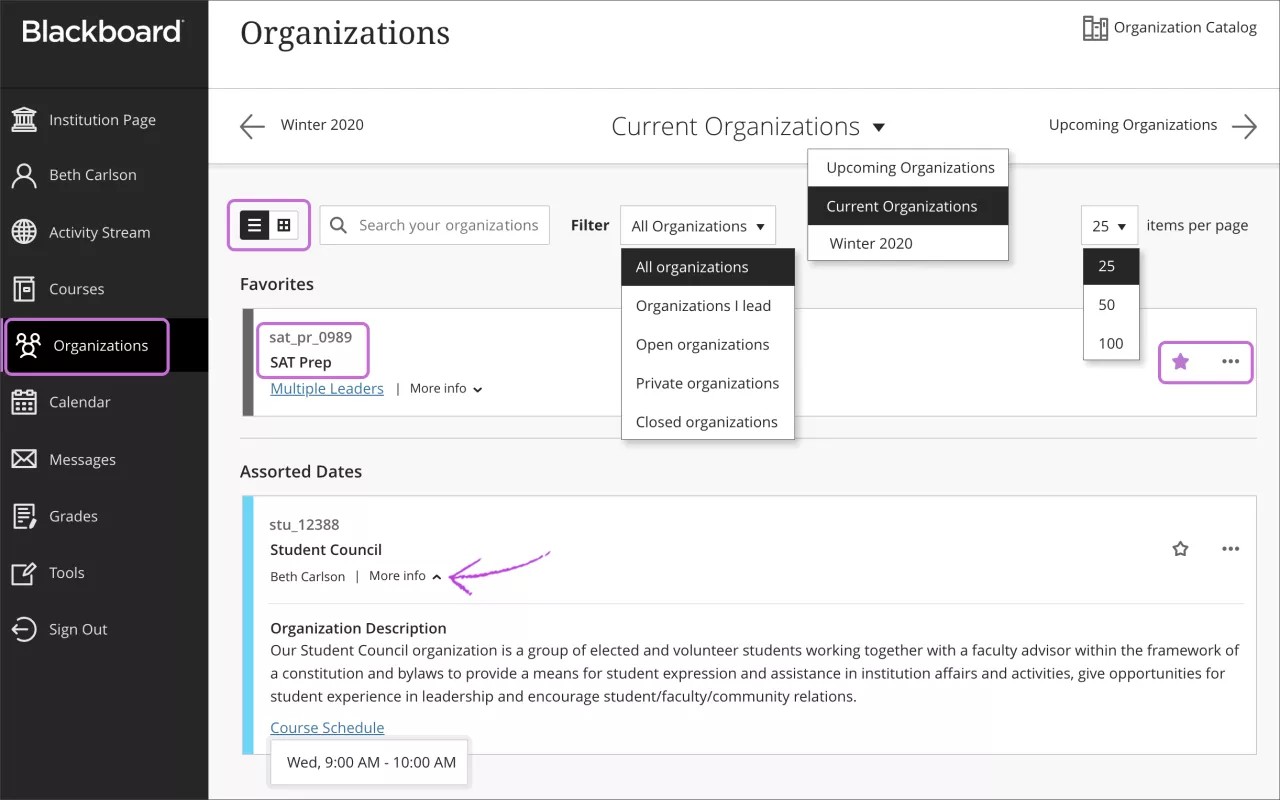Image resolution: width=1280 pixels, height=800 pixels.
Task: Select Winter 2020 from the term menu
Action: 872,243
